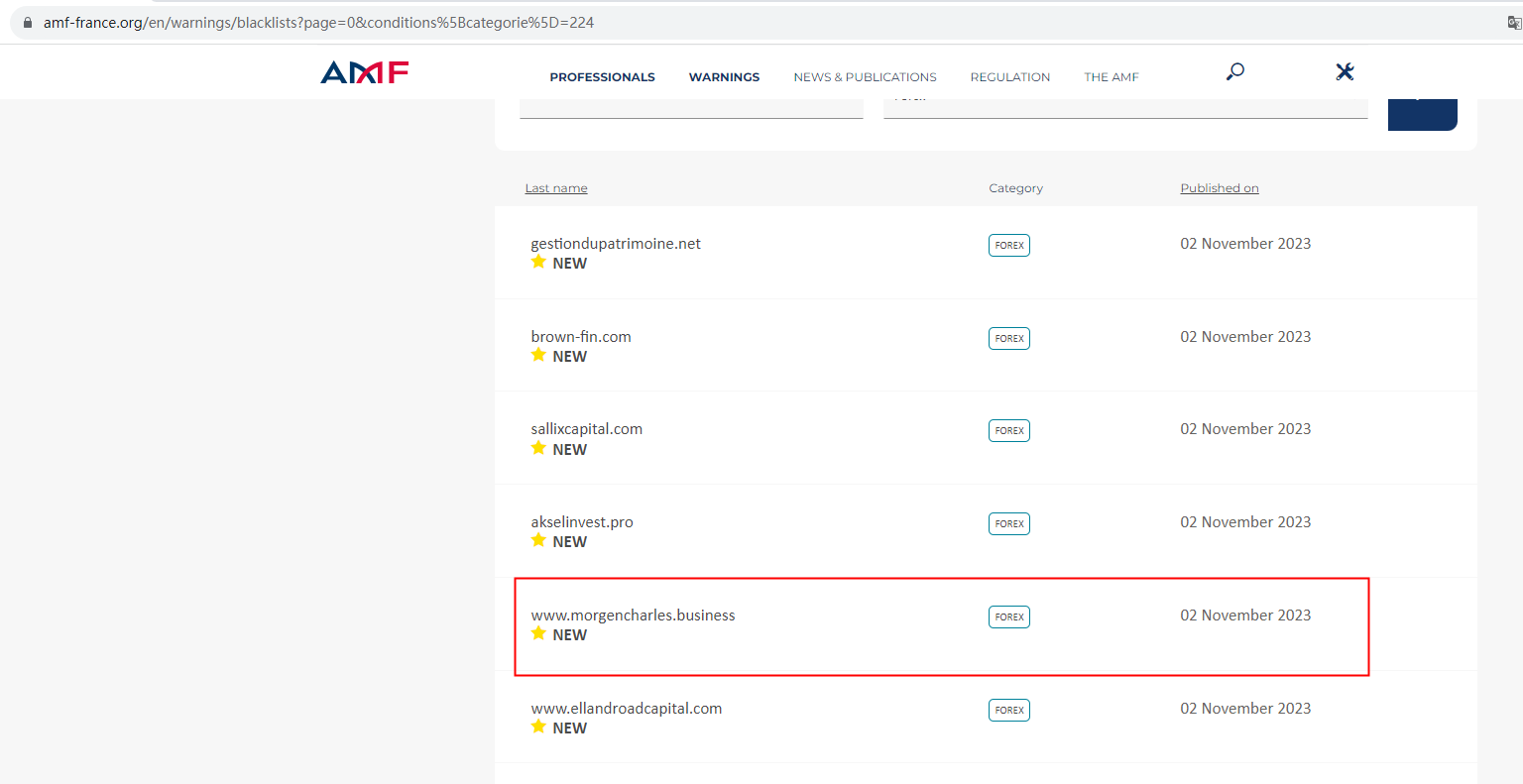Open The AMF menu item
The height and width of the screenshot is (784, 1523).
click(x=1111, y=77)
